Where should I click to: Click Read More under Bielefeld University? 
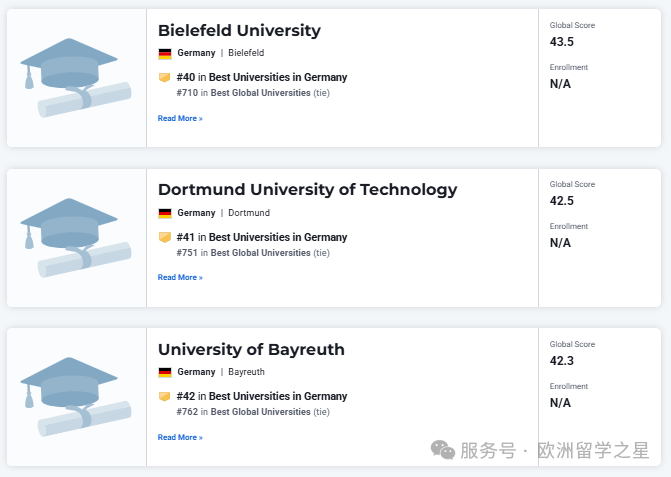[180, 119]
